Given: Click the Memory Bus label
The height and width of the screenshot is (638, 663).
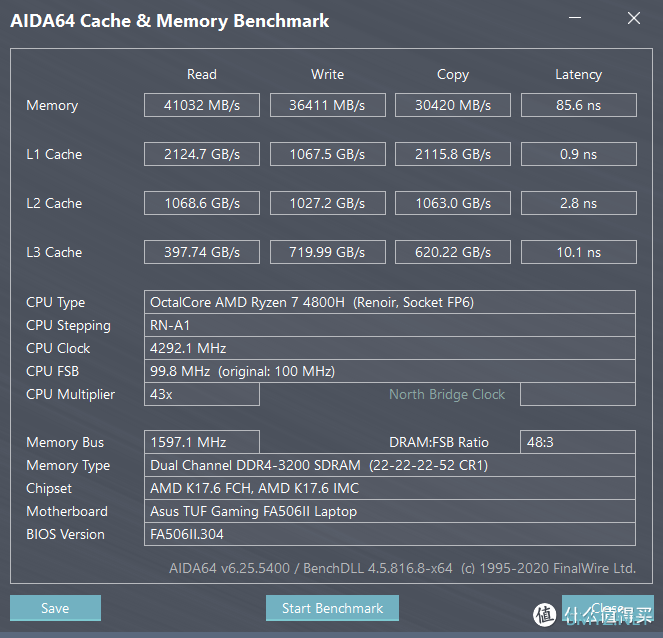Looking at the screenshot, I should [x=65, y=442].
